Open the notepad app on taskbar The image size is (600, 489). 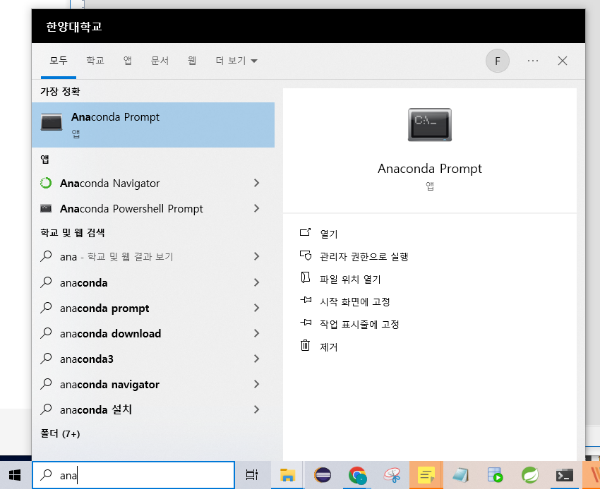click(x=461, y=475)
